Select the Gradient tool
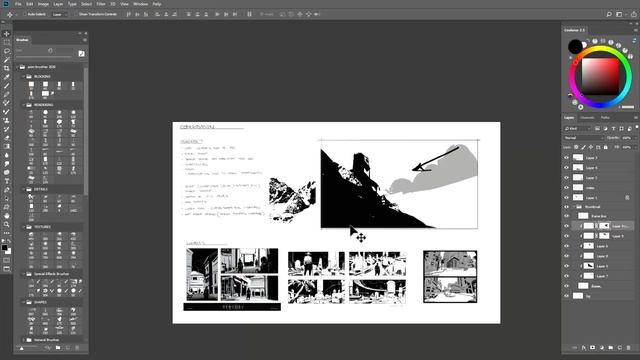 [x=7, y=146]
